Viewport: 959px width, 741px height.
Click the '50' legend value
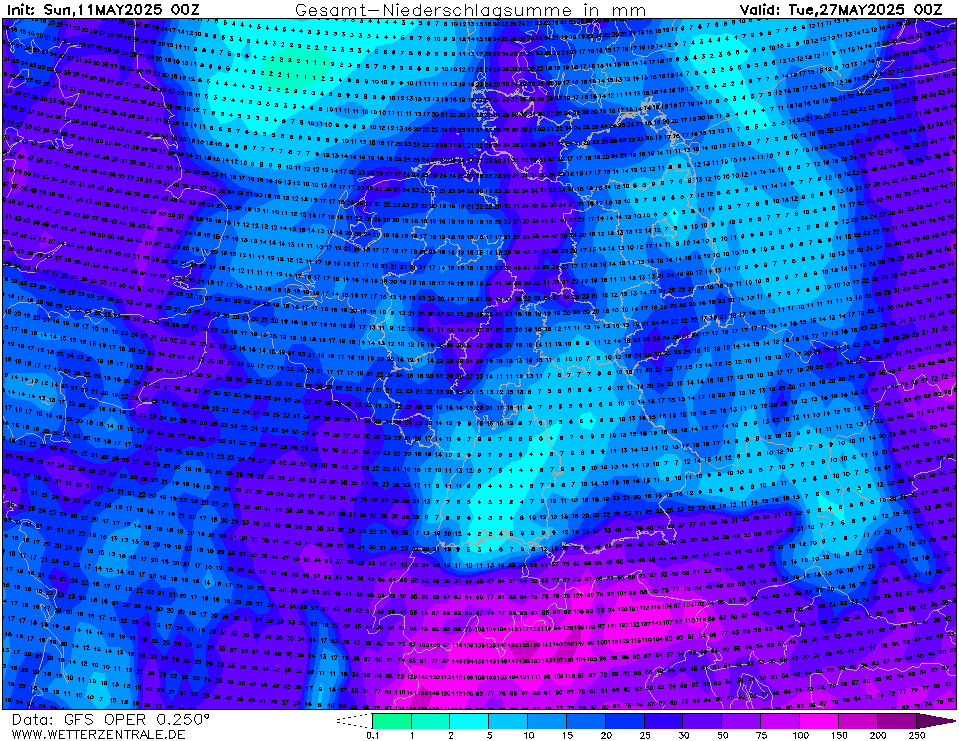[722, 735]
